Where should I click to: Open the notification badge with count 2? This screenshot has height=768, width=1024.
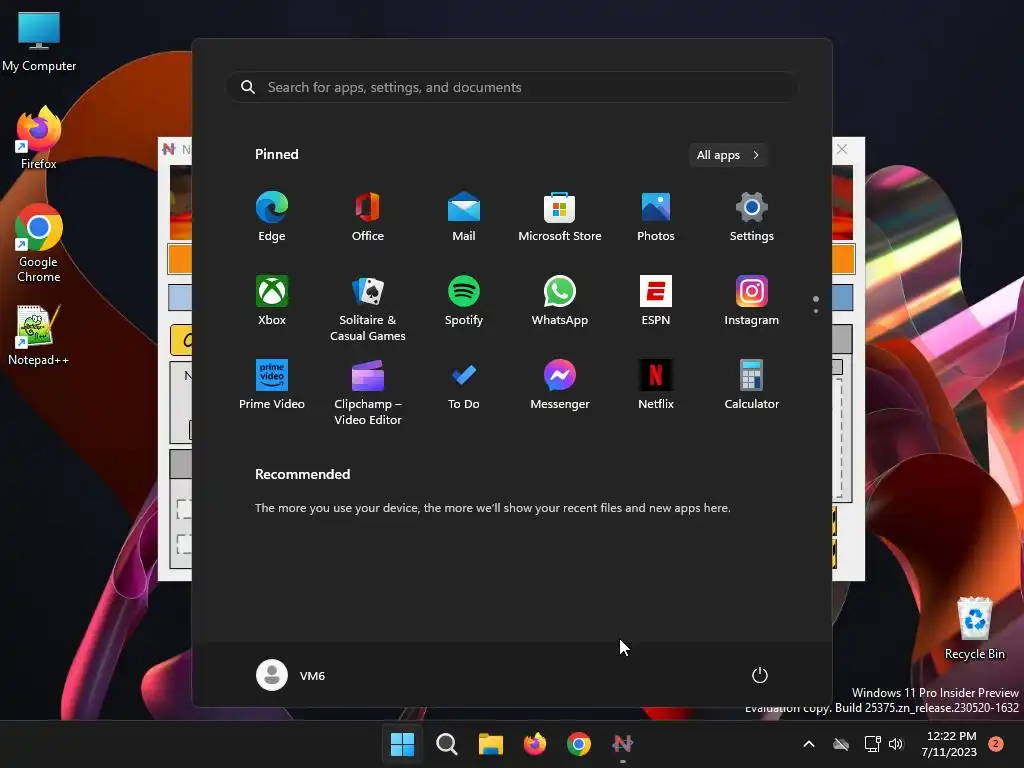coord(996,744)
